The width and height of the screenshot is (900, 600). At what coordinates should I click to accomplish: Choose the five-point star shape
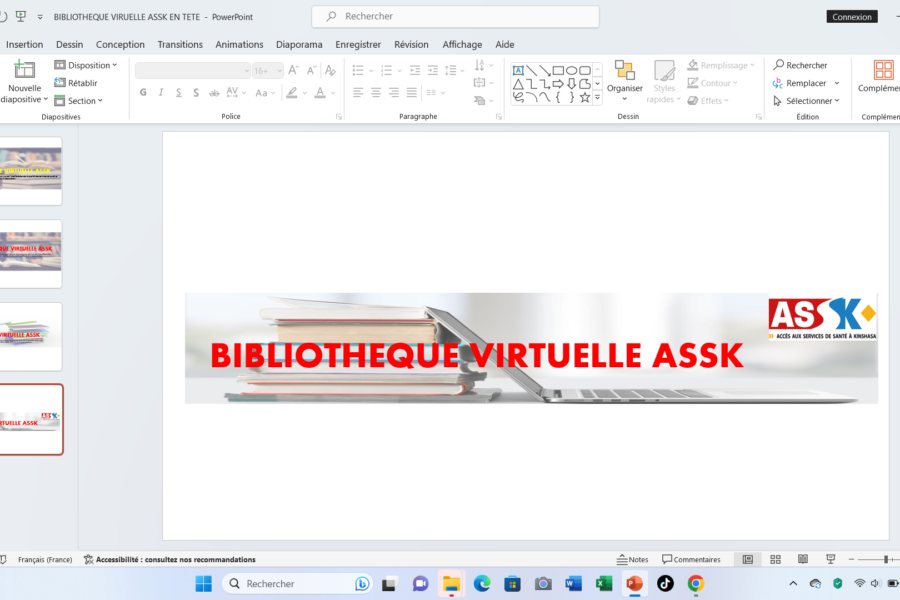(585, 98)
